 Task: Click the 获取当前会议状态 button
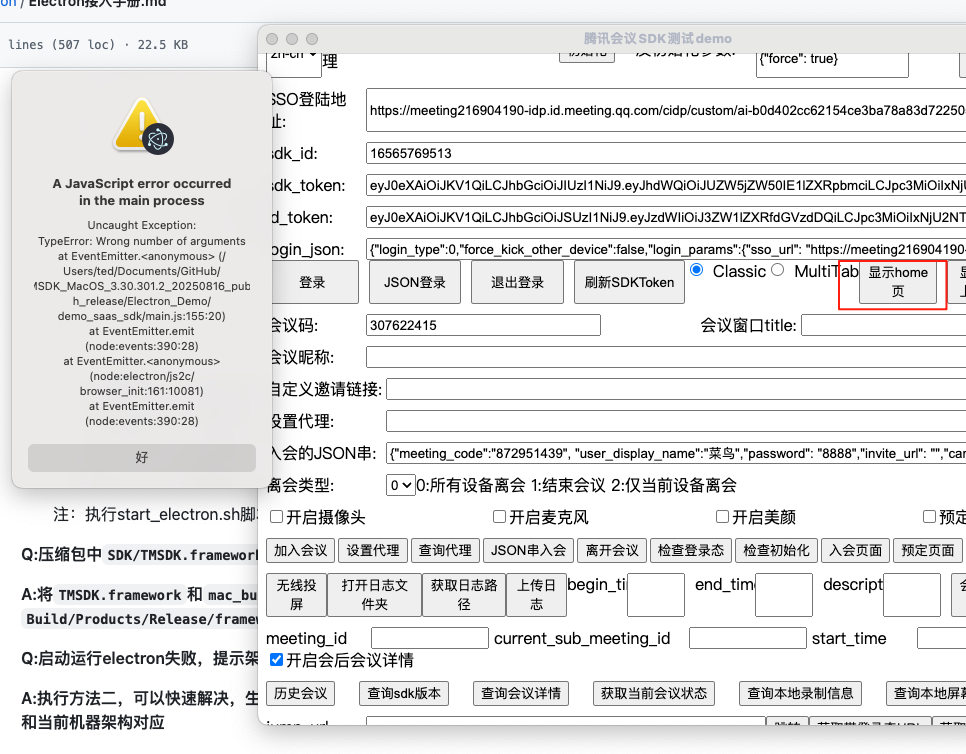pyautogui.click(x=654, y=694)
